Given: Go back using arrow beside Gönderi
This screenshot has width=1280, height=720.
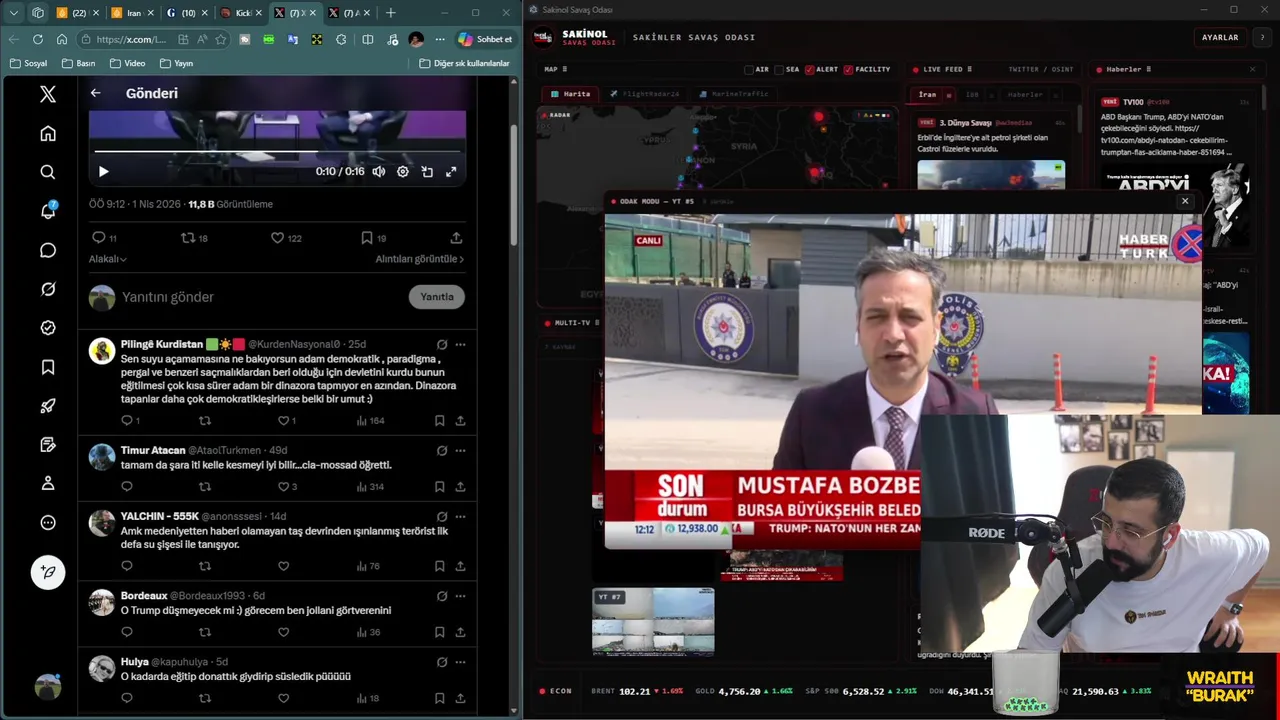Looking at the screenshot, I should (95, 93).
